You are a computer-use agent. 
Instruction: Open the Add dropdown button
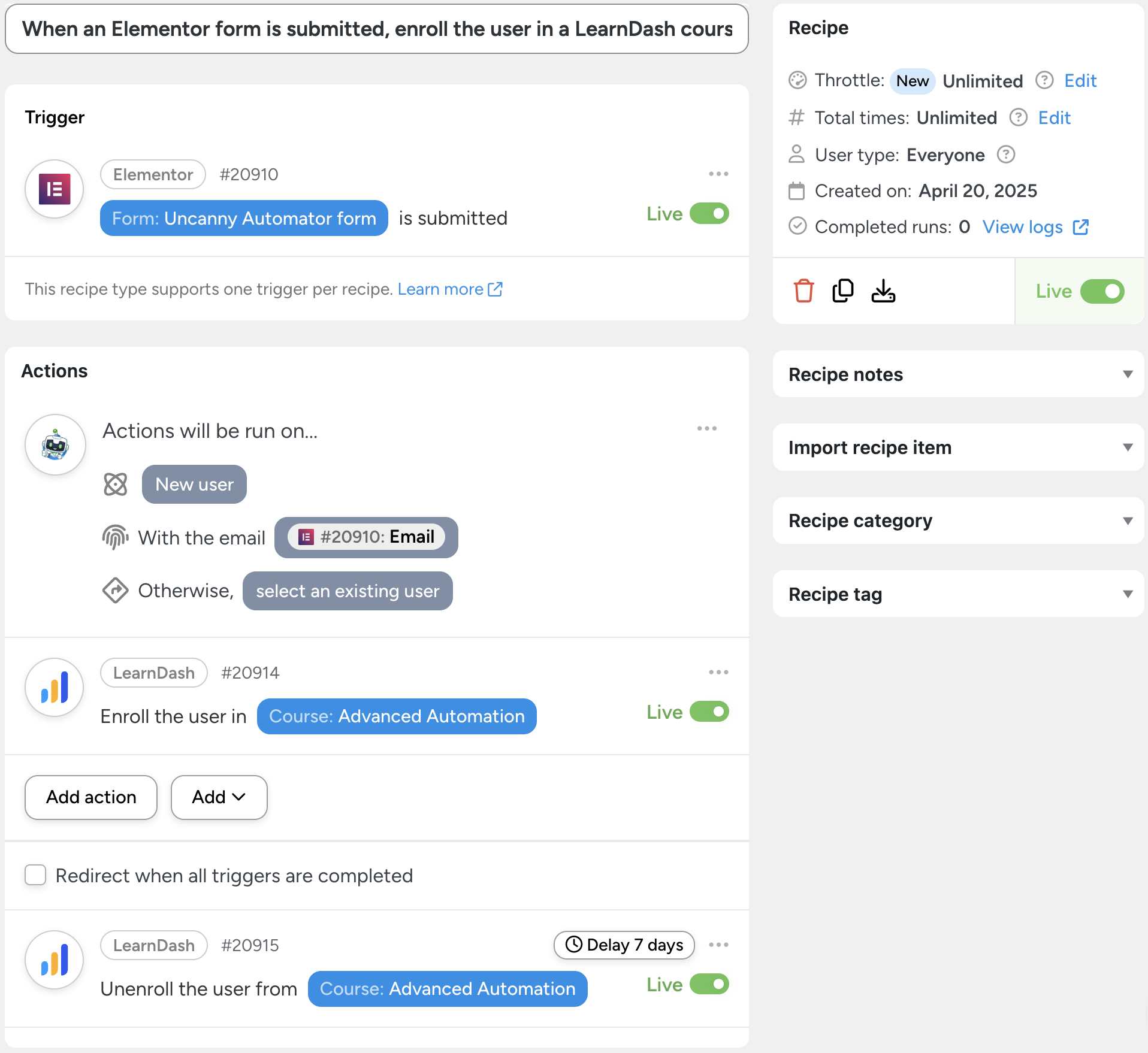click(x=219, y=797)
